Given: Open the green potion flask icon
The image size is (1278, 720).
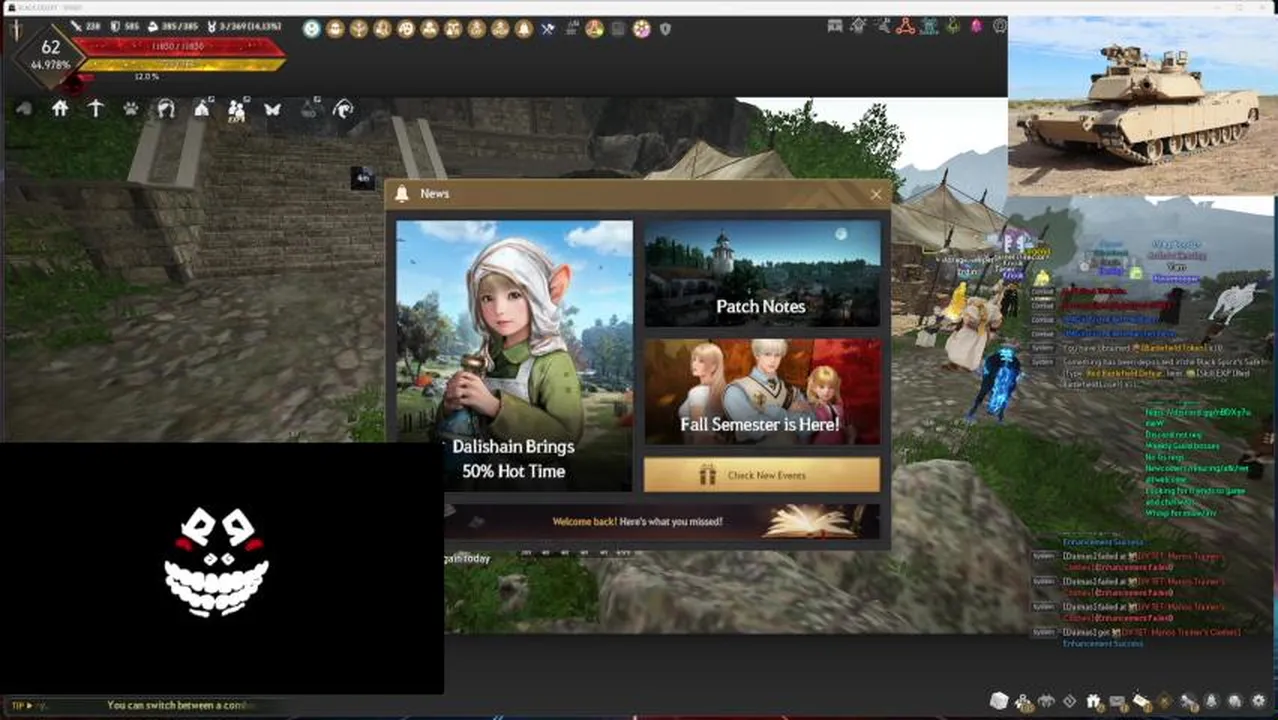Looking at the screenshot, I should [953, 27].
